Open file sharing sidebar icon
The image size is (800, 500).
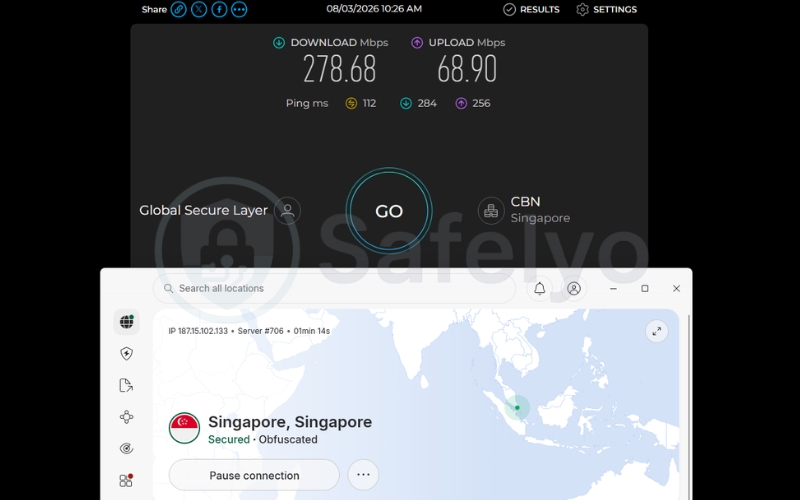(x=126, y=385)
